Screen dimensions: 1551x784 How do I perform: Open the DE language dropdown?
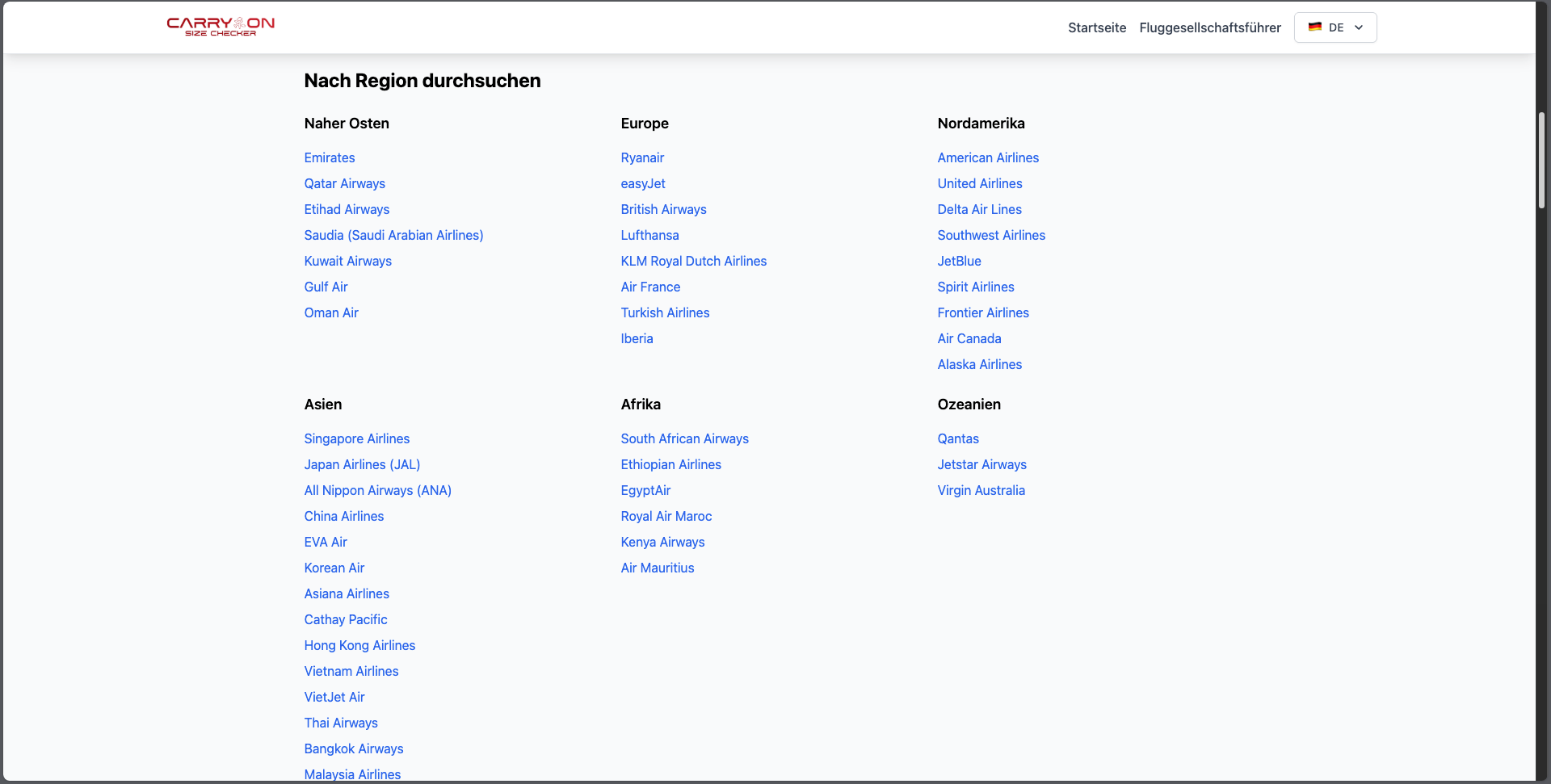[1335, 27]
